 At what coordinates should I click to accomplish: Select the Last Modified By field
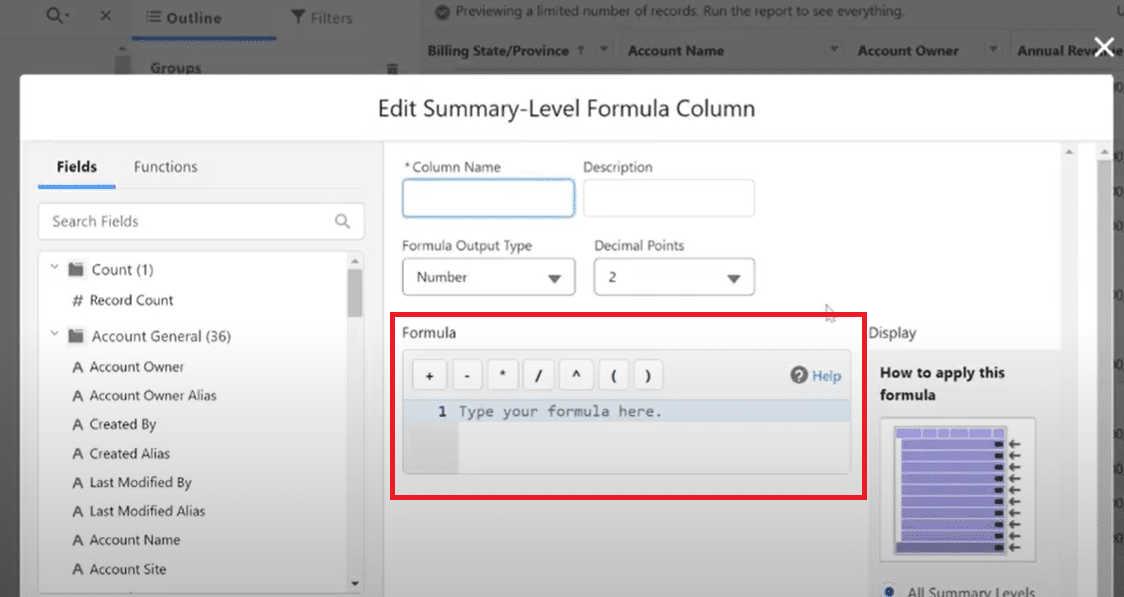132,482
